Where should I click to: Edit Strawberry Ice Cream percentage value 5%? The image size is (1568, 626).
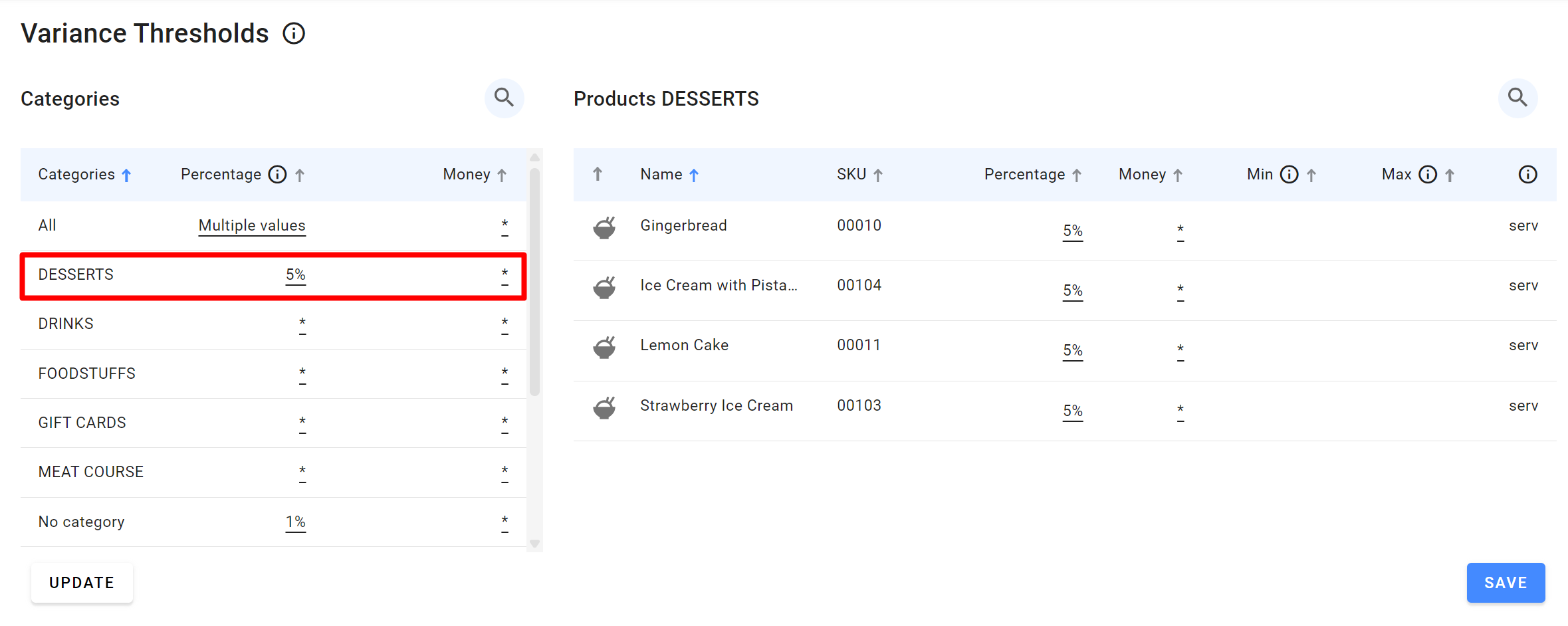tap(1072, 411)
